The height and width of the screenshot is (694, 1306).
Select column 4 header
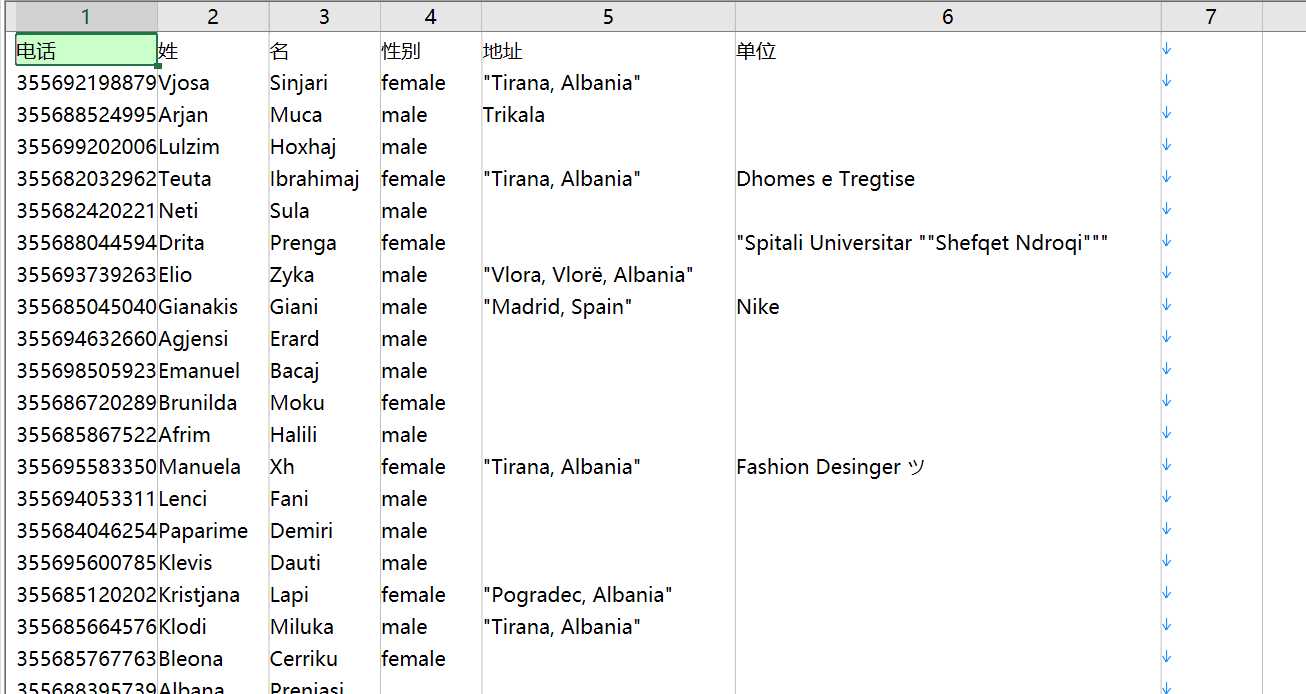431,16
